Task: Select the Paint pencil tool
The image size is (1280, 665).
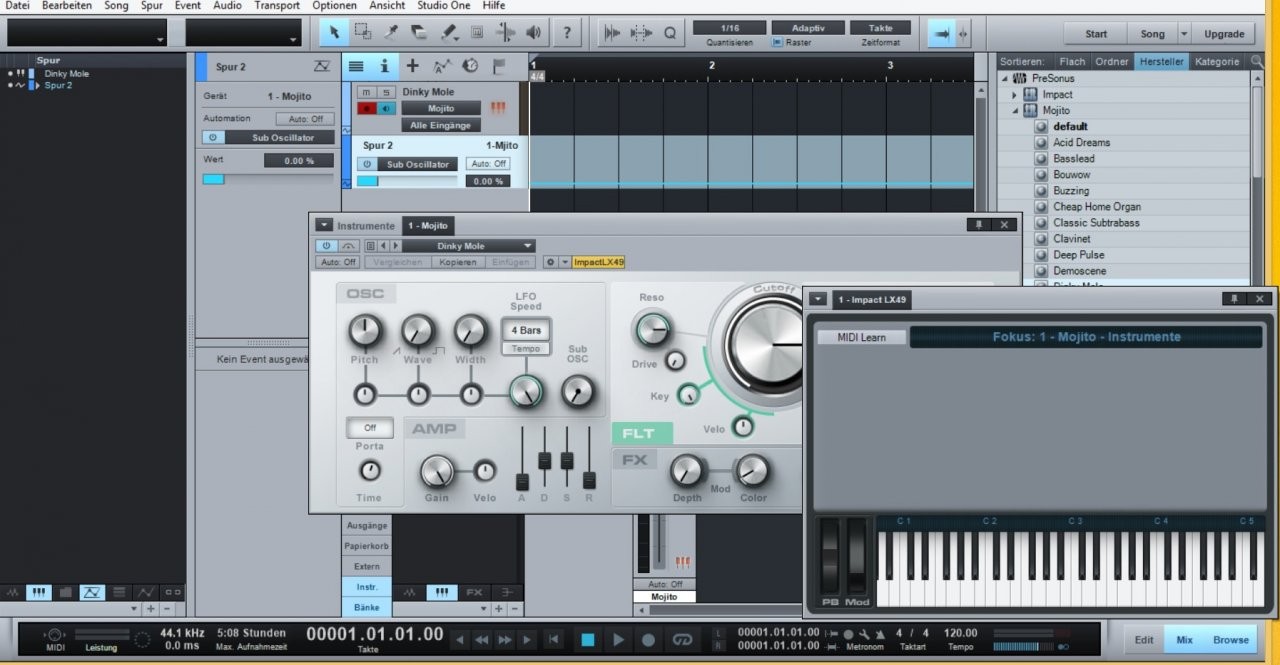Action: tap(449, 33)
